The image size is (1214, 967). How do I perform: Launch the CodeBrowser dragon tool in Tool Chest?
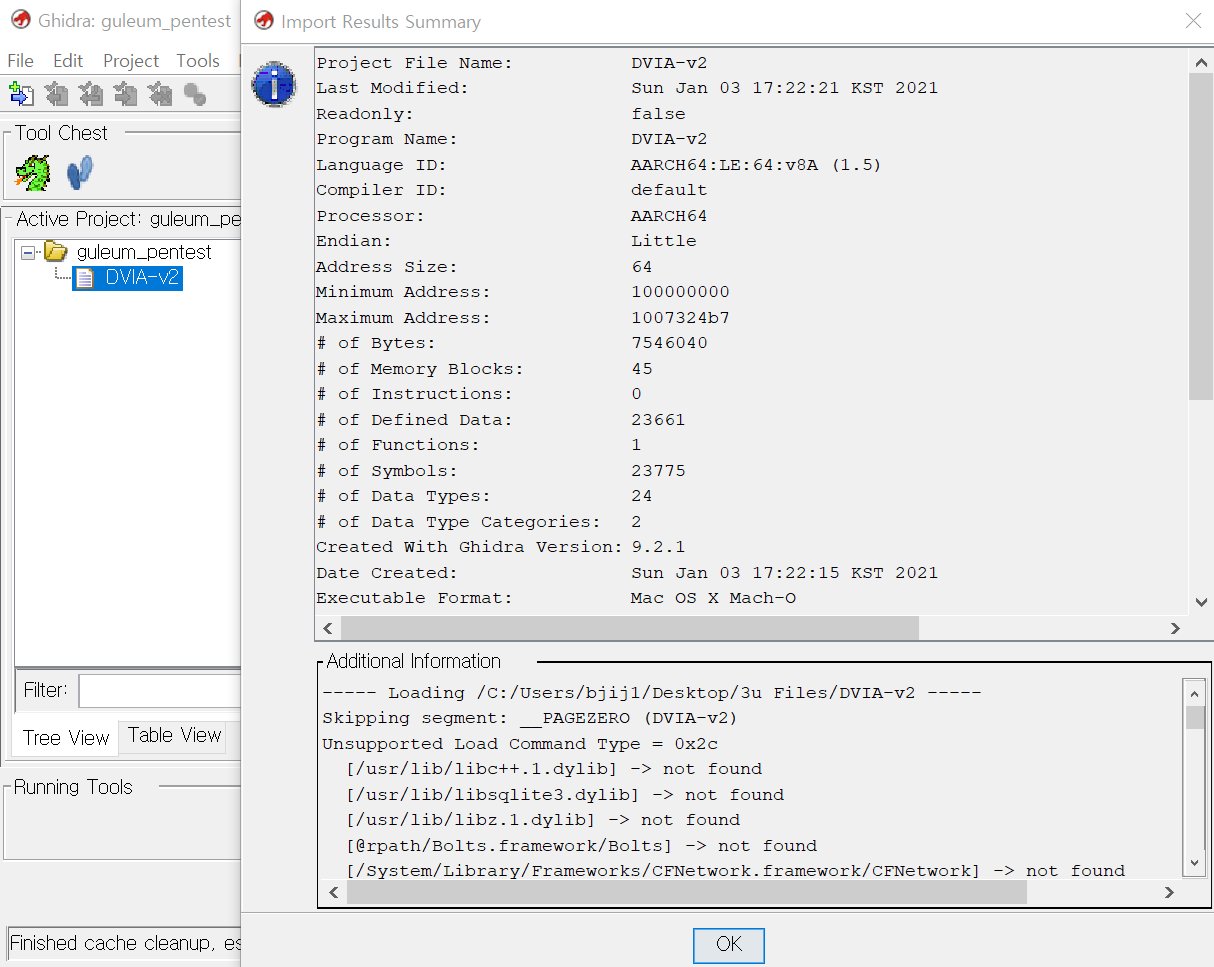pyautogui.click(x=33, y=173)
